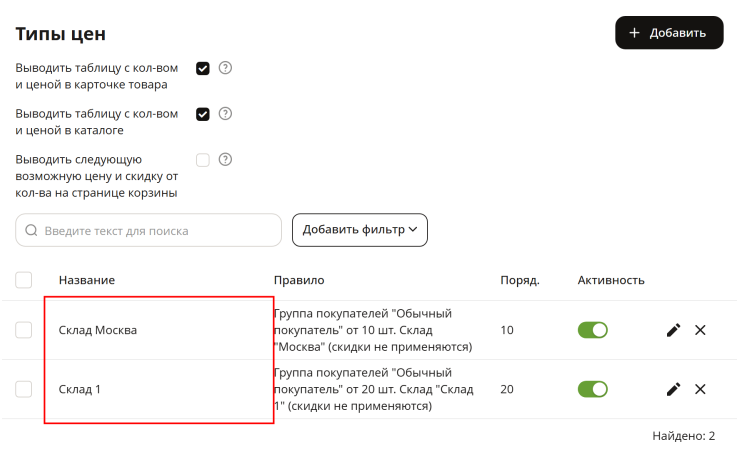Edit Склад 1 with pencil icon
Screen dimensions: 740x458
673,389
